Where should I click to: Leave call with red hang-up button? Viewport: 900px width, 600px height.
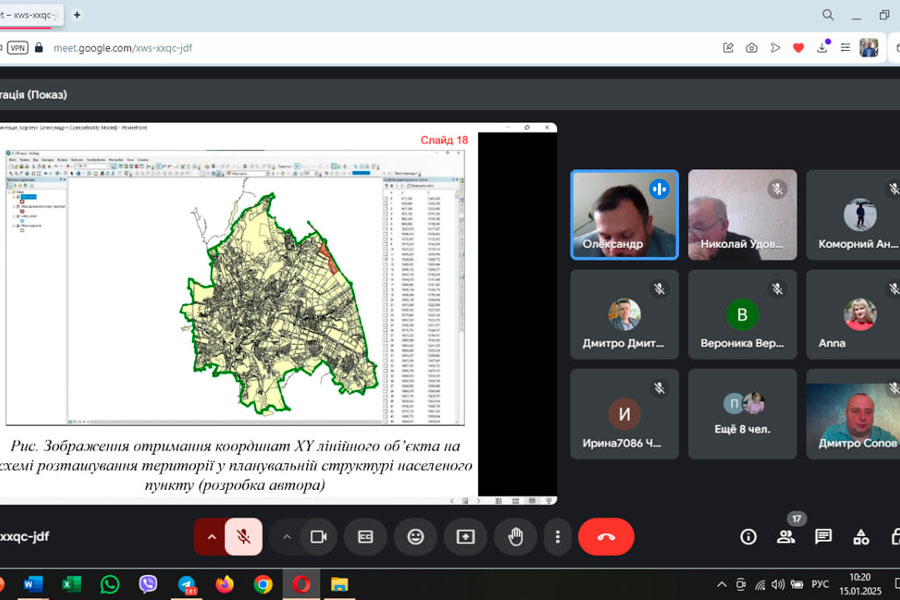click(606, 537)
